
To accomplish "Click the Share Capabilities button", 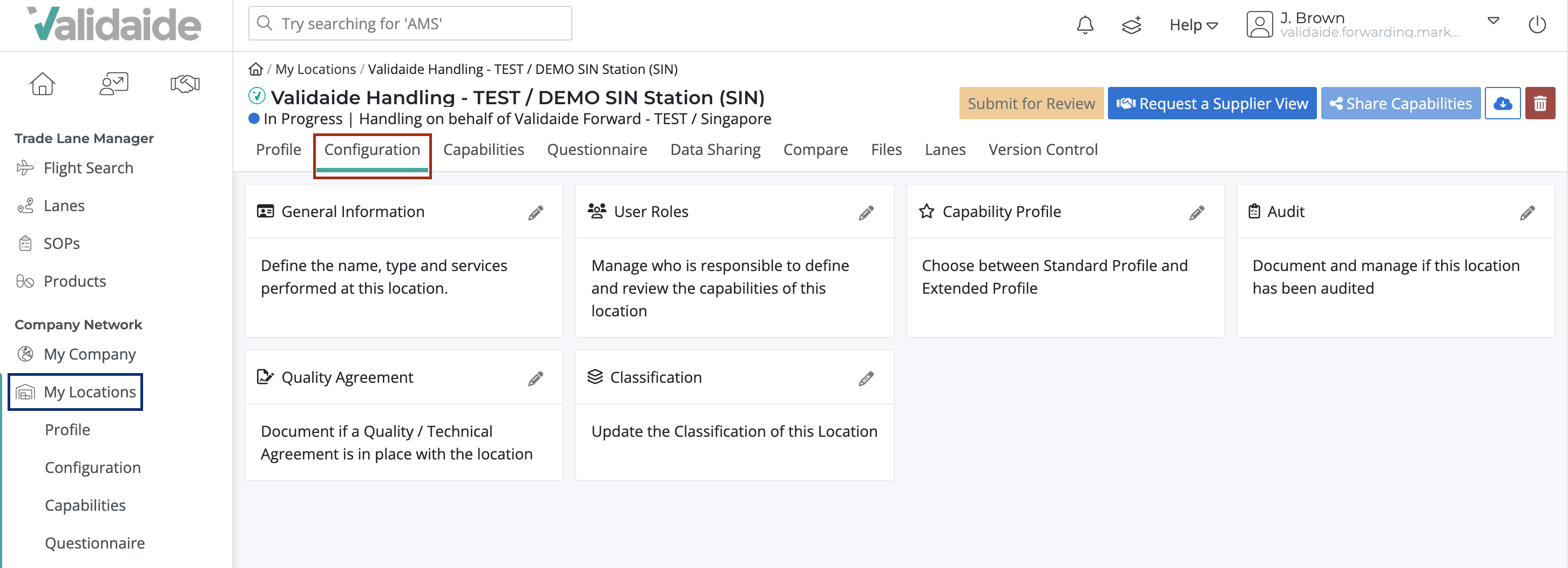I will pyautogui.click(x=1401, y=103).
